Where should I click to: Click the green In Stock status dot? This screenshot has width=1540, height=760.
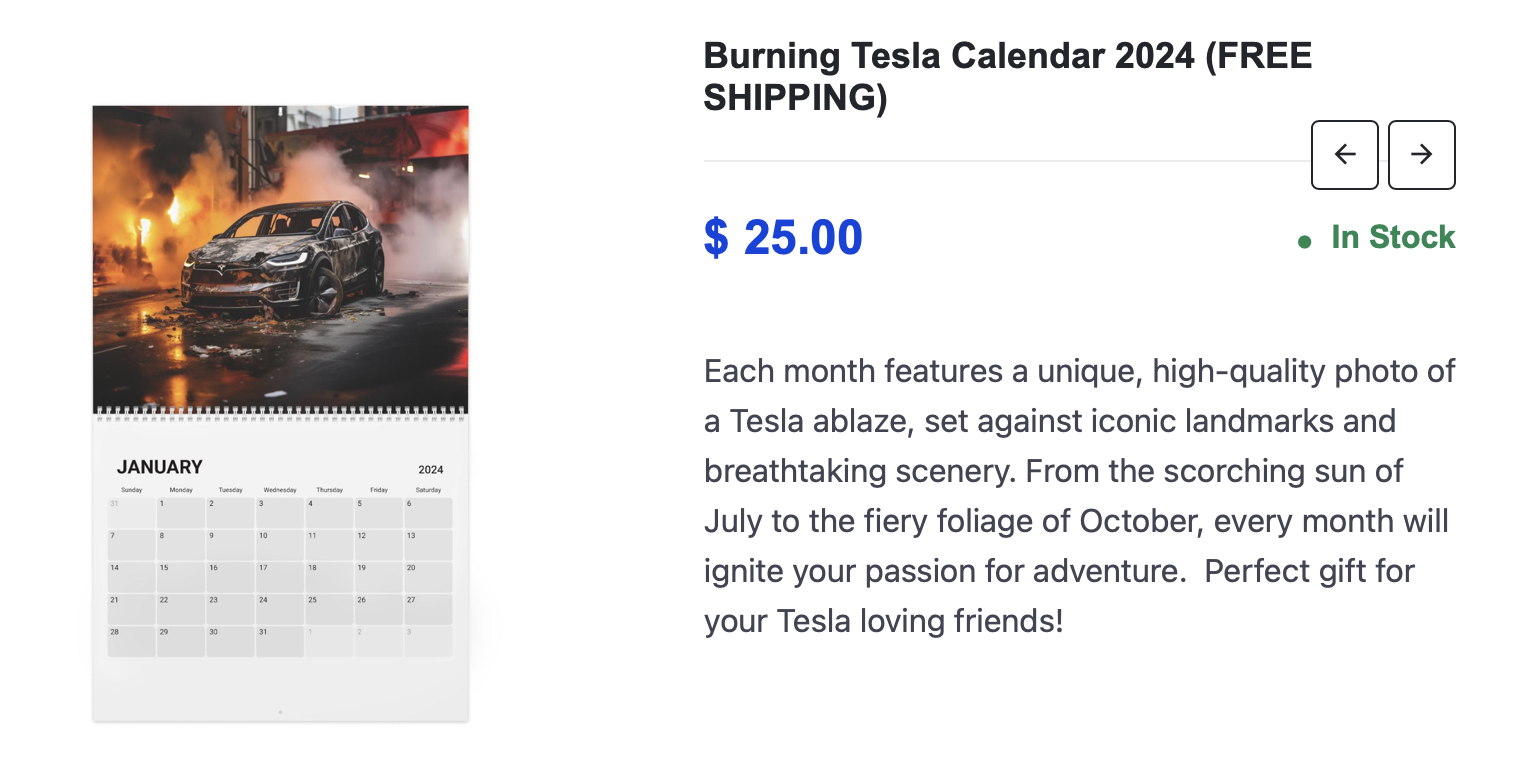click(1304, 241)
